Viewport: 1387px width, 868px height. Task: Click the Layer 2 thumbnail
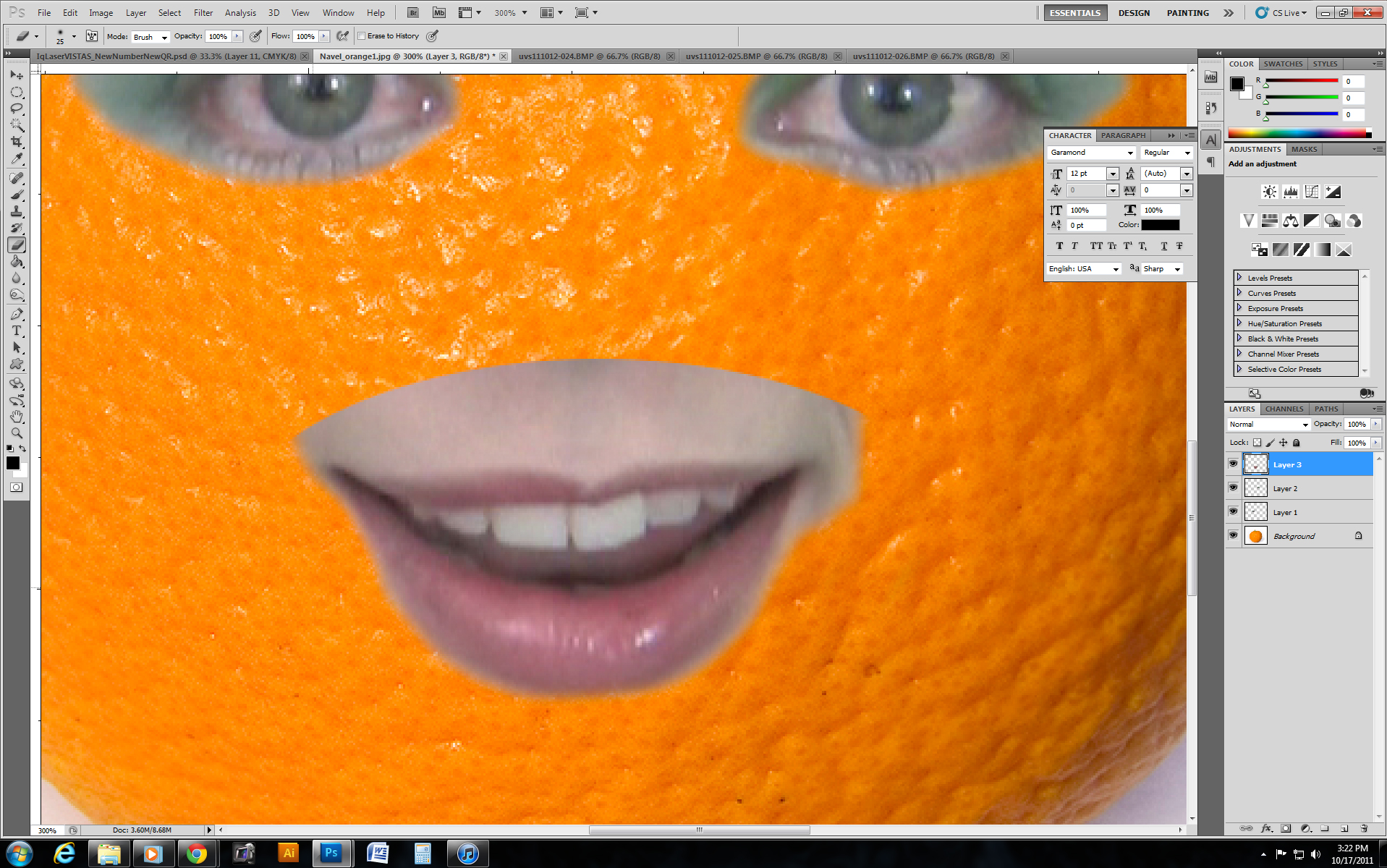pos(1255,488)
